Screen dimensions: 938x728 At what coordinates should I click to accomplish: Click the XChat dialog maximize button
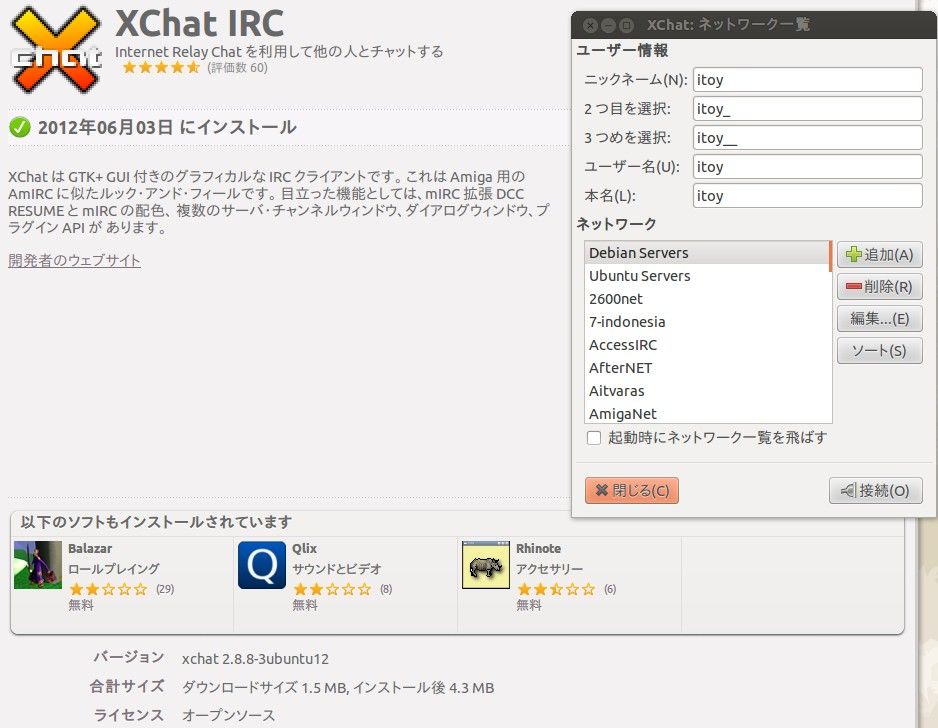pyautogui.click(x=626, y=25)
